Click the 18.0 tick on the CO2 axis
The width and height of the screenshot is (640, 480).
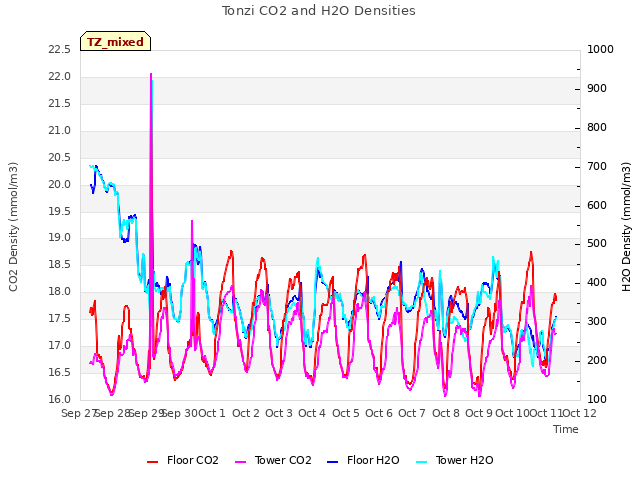tap(60, 291)
